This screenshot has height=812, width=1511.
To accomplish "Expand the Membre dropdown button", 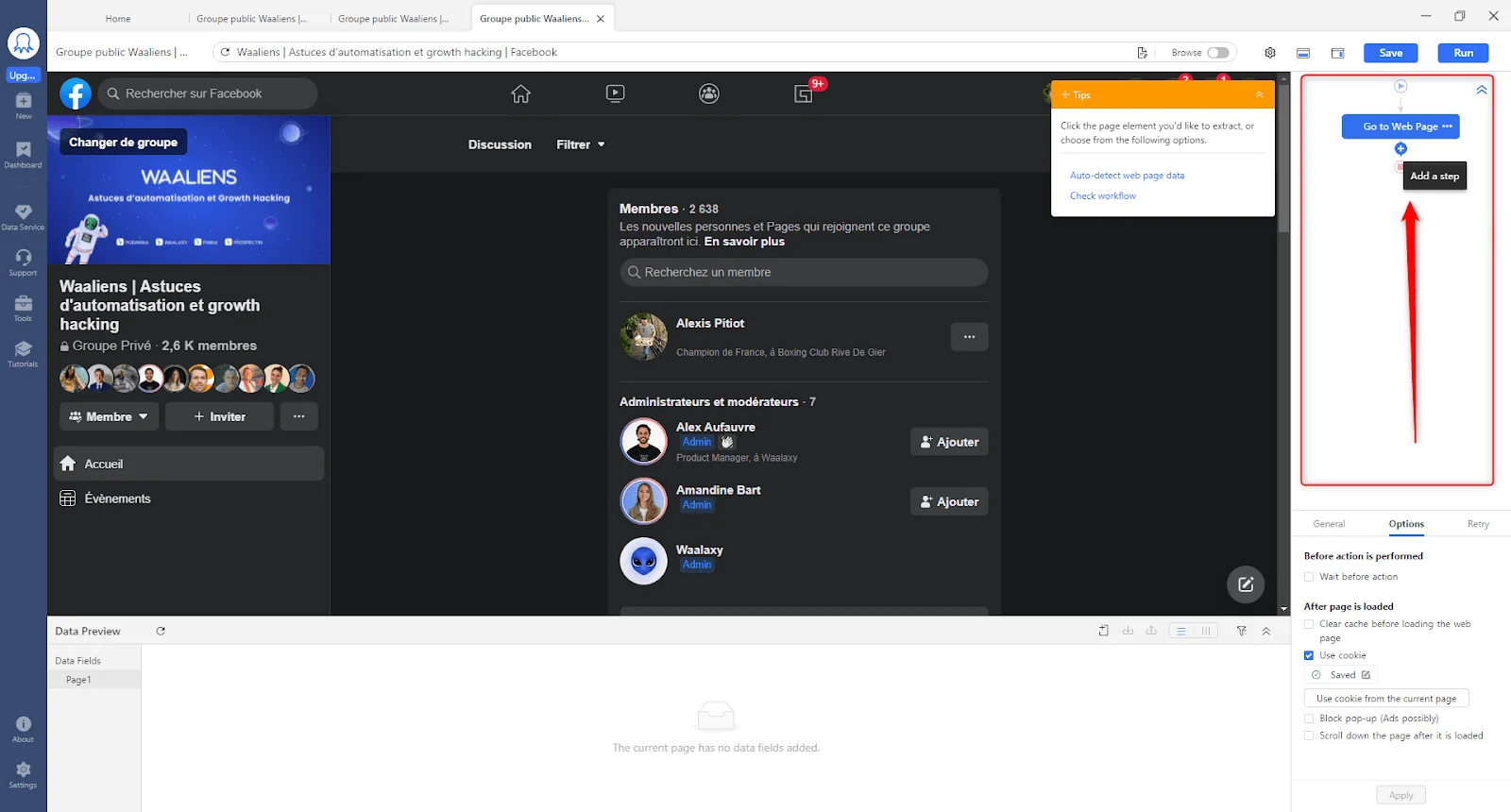I will point(109,416).
